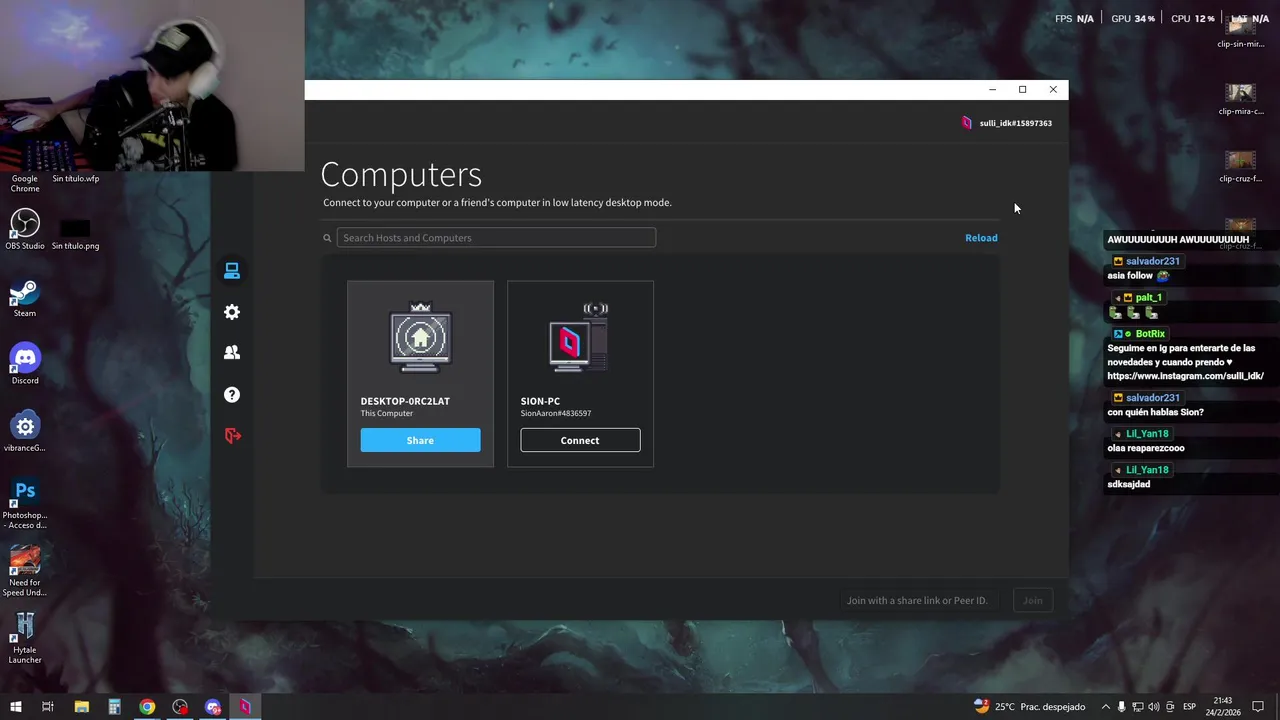1280x720 pixels.
Task: Click salvador231 name above 'asia follow'
Action: [1152, 261]
